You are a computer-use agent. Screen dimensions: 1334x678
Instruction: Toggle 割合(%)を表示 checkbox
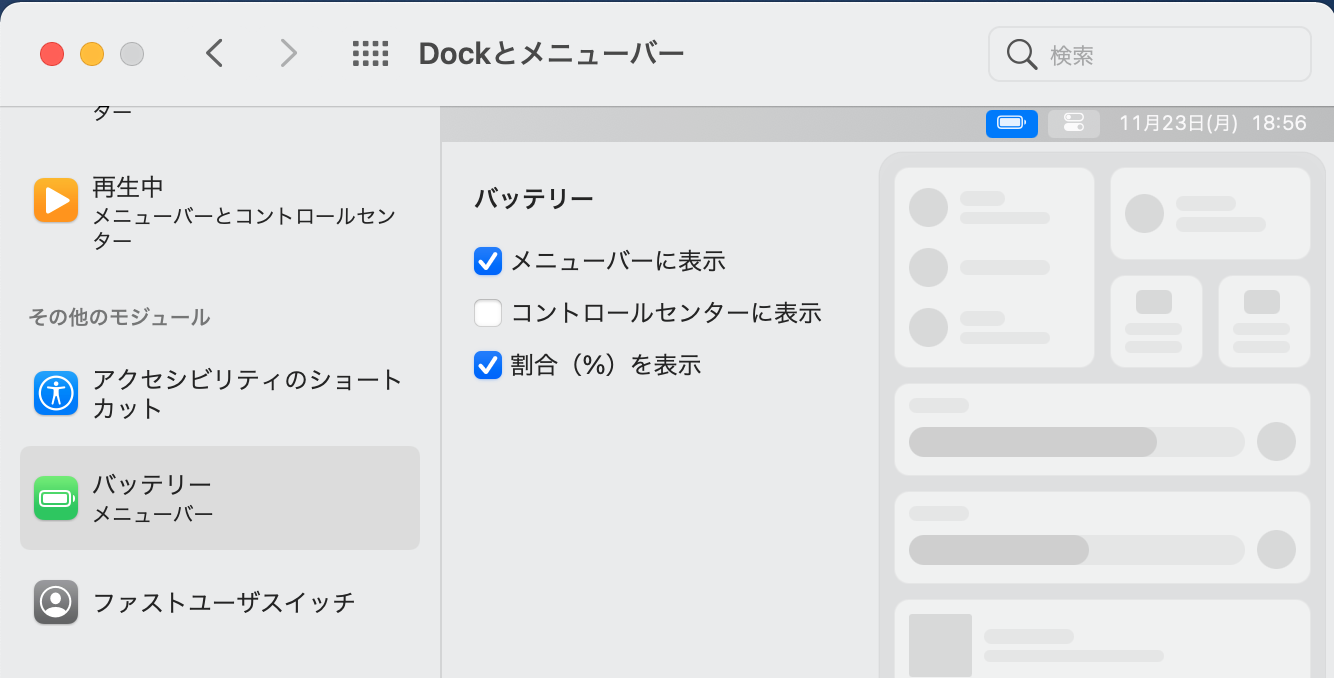click(x=488, y=366)
